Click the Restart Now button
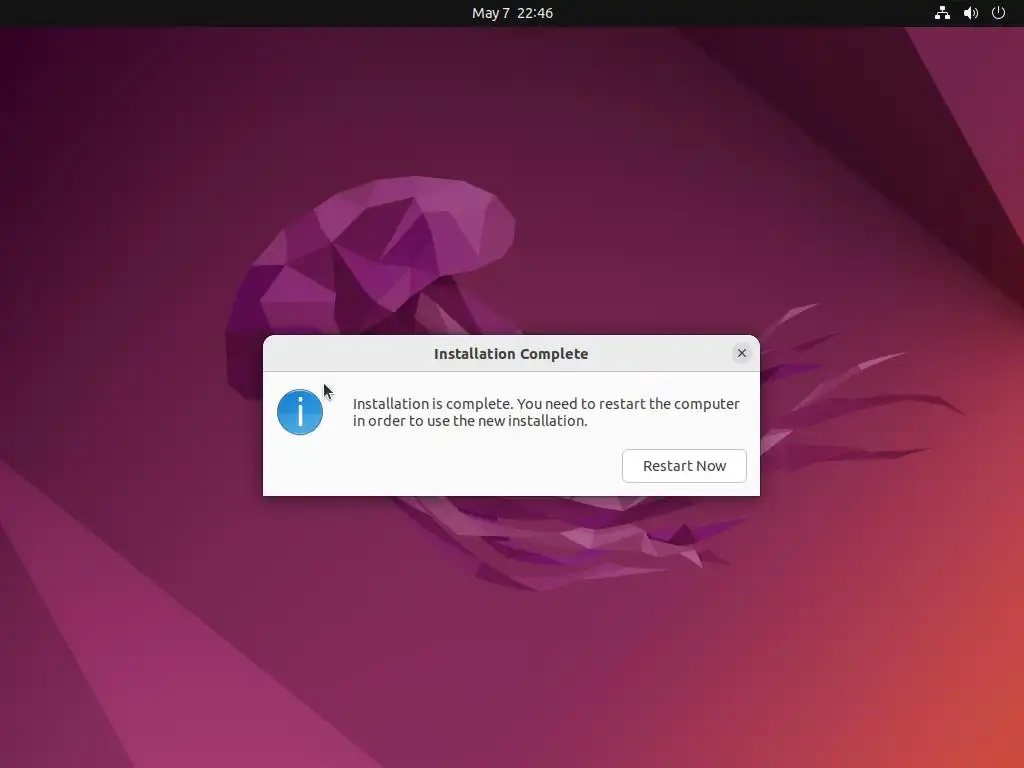The width and height of the screenshot is (1024, 768). coord(684,466)
